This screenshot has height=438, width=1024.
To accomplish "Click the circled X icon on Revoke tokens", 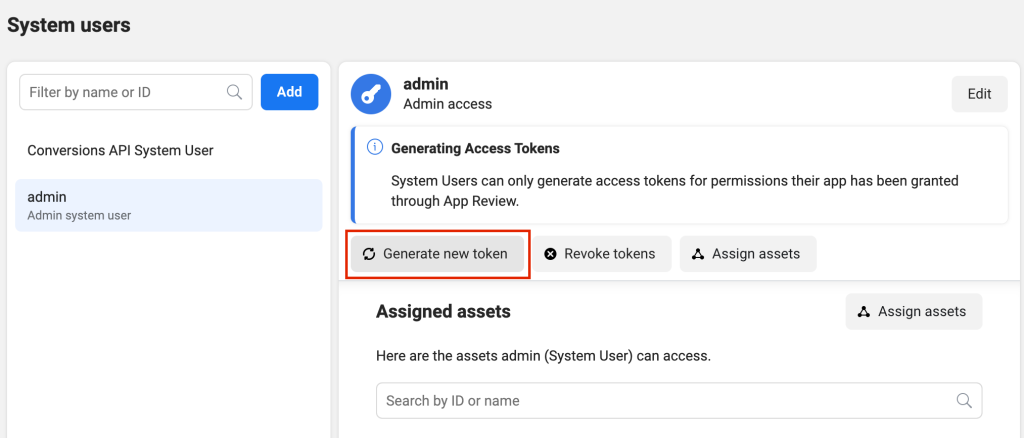I will [550, 254].
